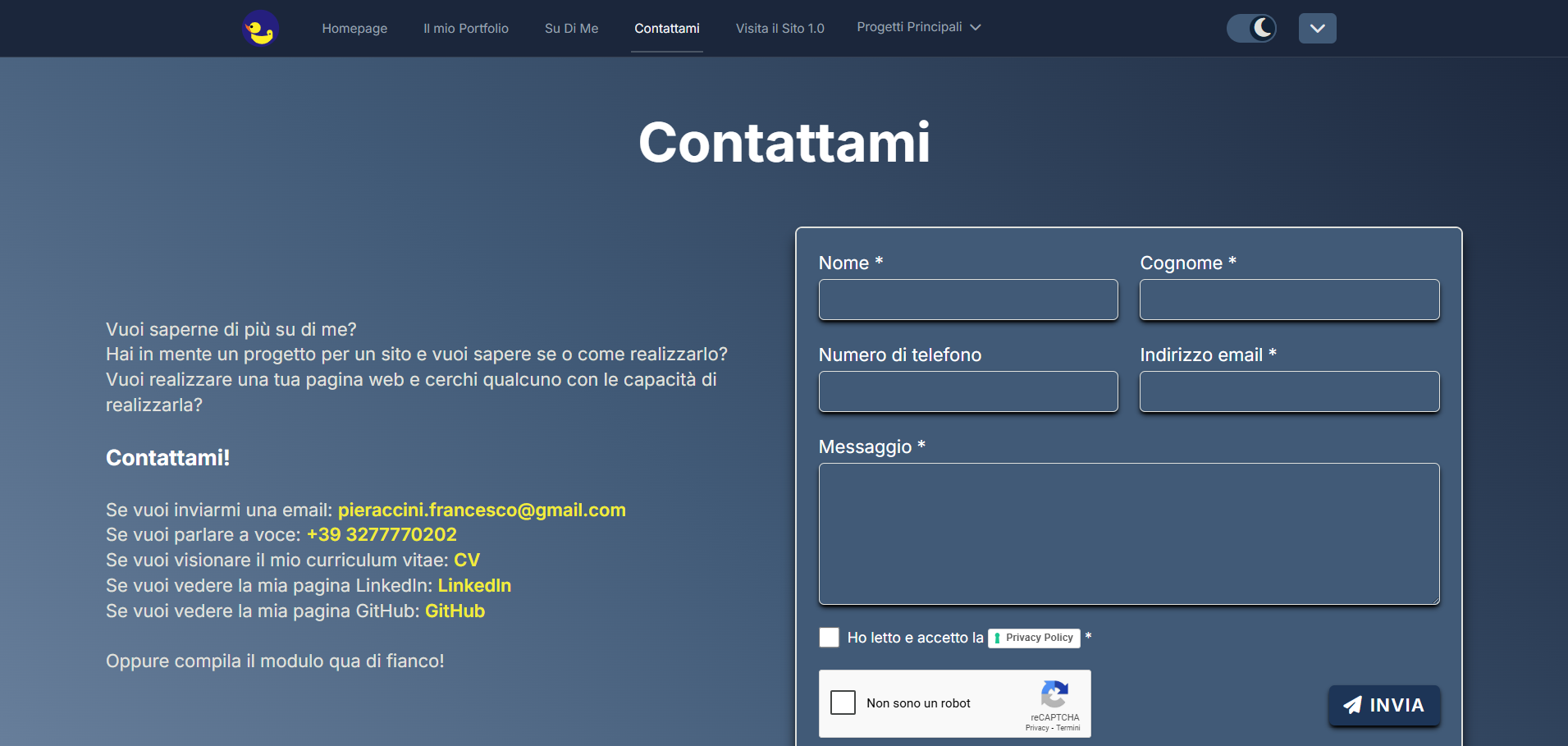Open the LinkedIn profile link
The height and width of the screenshot is (746, 1568).
(x=474, y=586)
